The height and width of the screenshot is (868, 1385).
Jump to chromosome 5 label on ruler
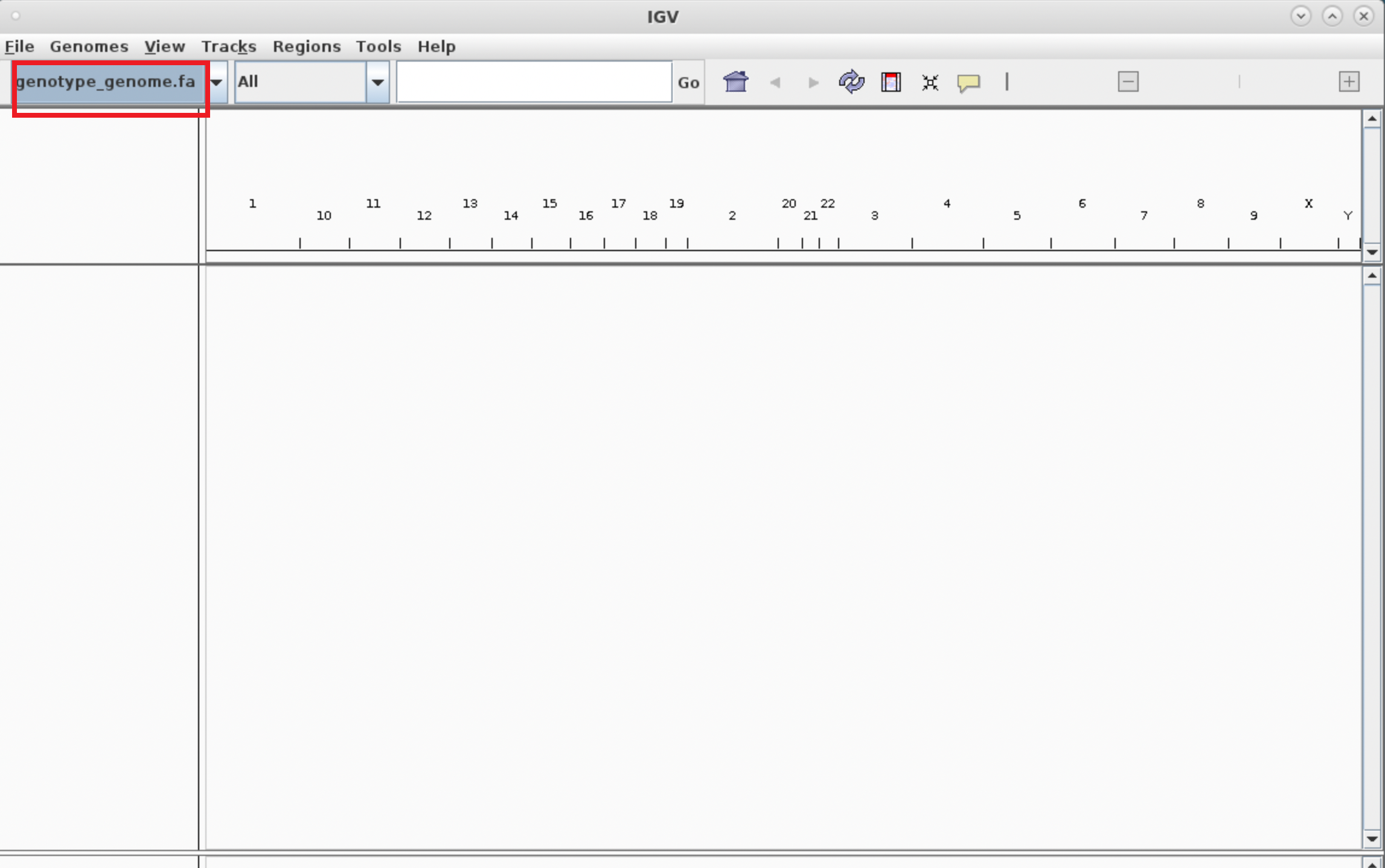(1017, 215)
